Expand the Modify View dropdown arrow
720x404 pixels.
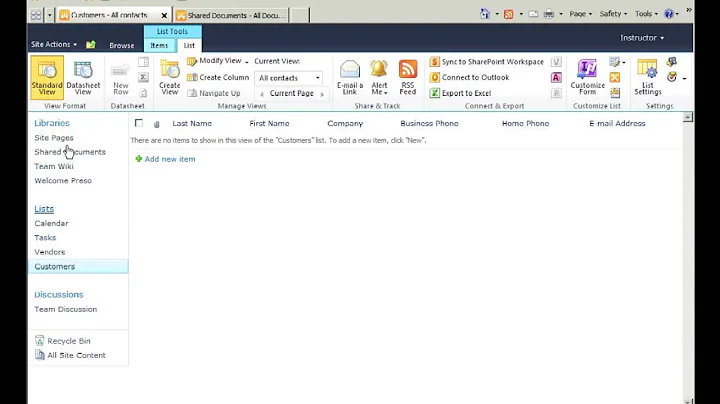pyautogui.click(x=247, y=62)
